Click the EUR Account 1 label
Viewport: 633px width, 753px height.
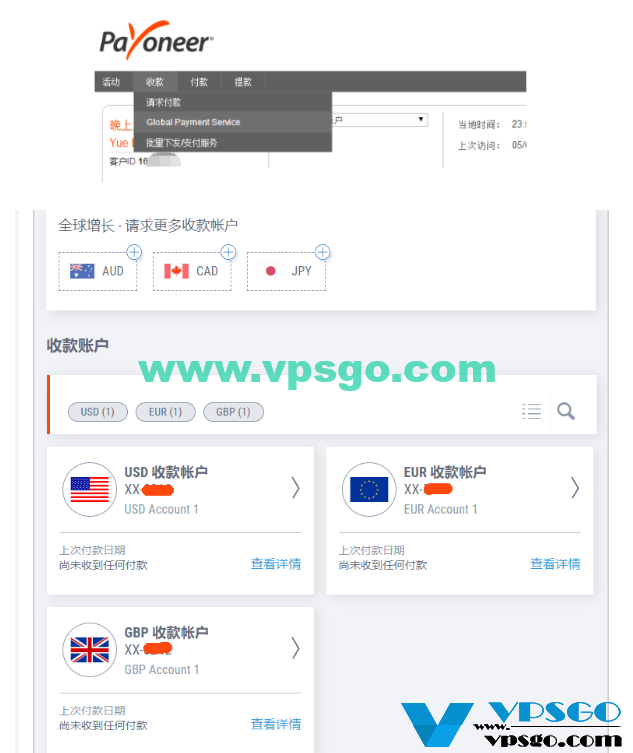pyautogui.click(x=441, y=509)
